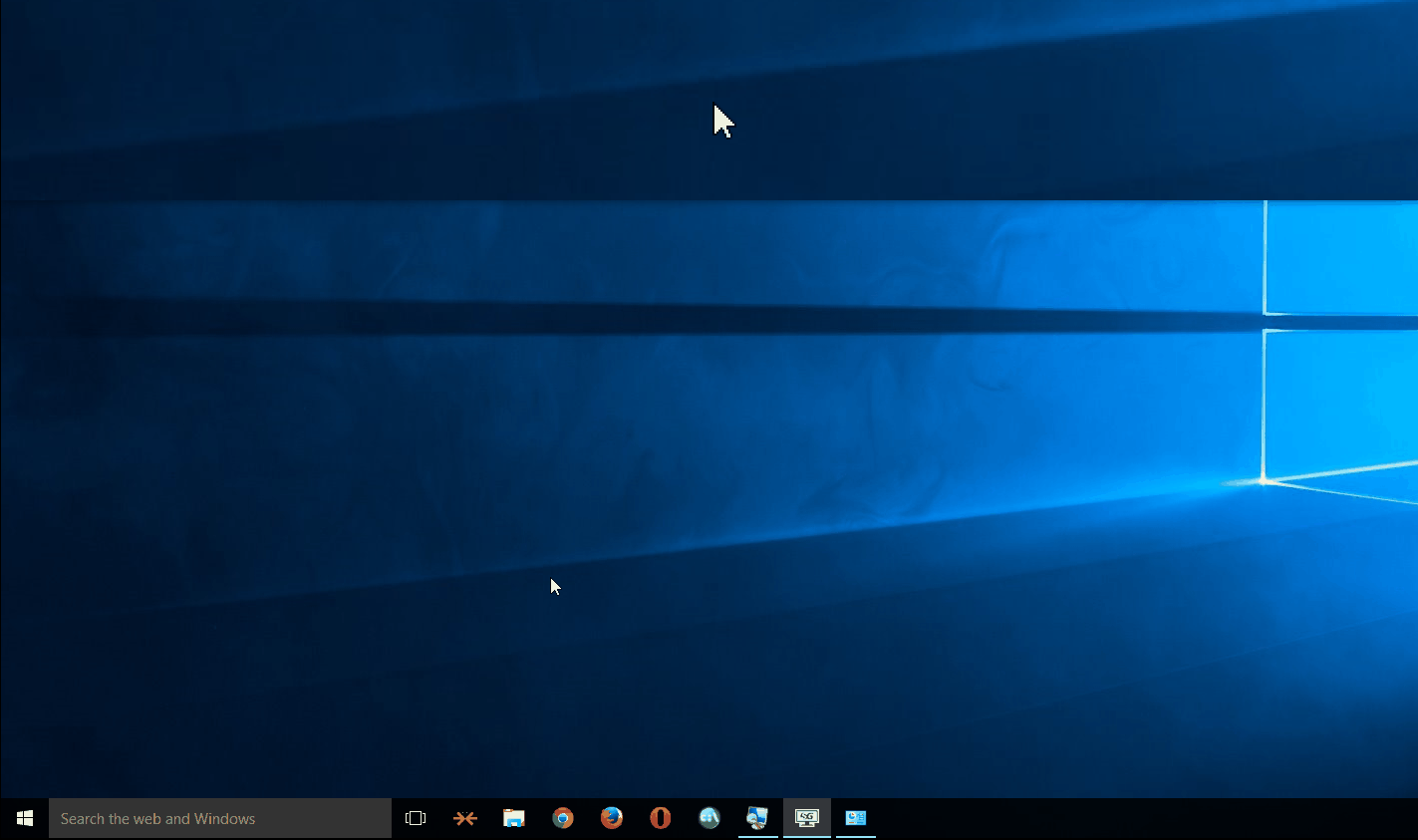Click the 'Search the web and Windows' box
Image resolution: width=1418 pixels, height=840 pixels.
pyautogui.click(x=219, y=818)
